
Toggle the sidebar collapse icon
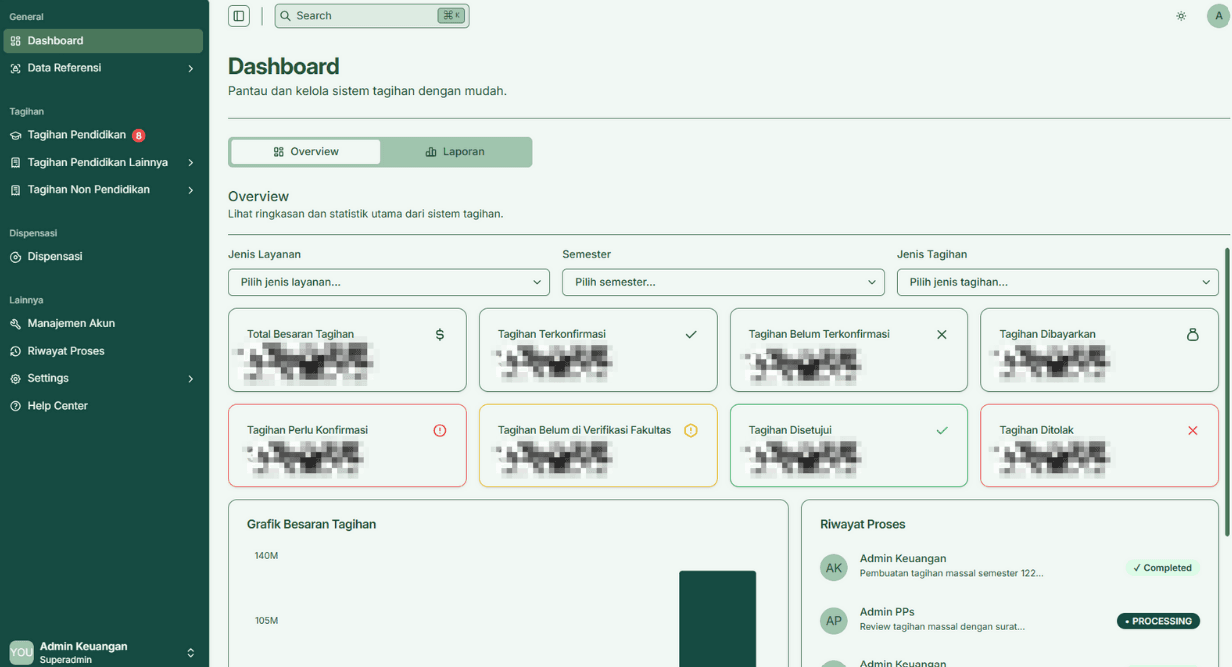tap(238, 16)
